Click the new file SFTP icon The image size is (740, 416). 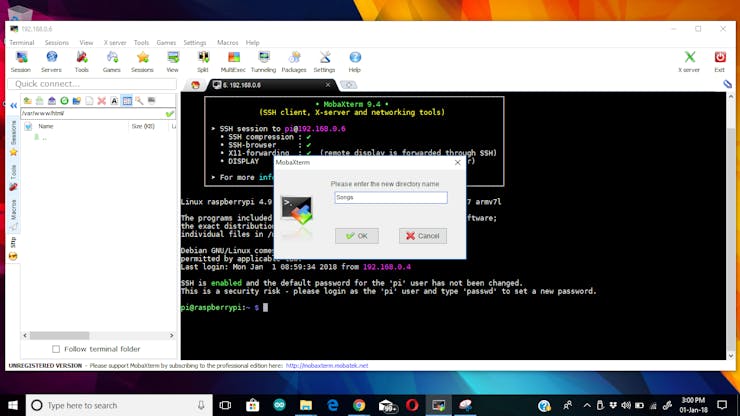tap(89, 101)
